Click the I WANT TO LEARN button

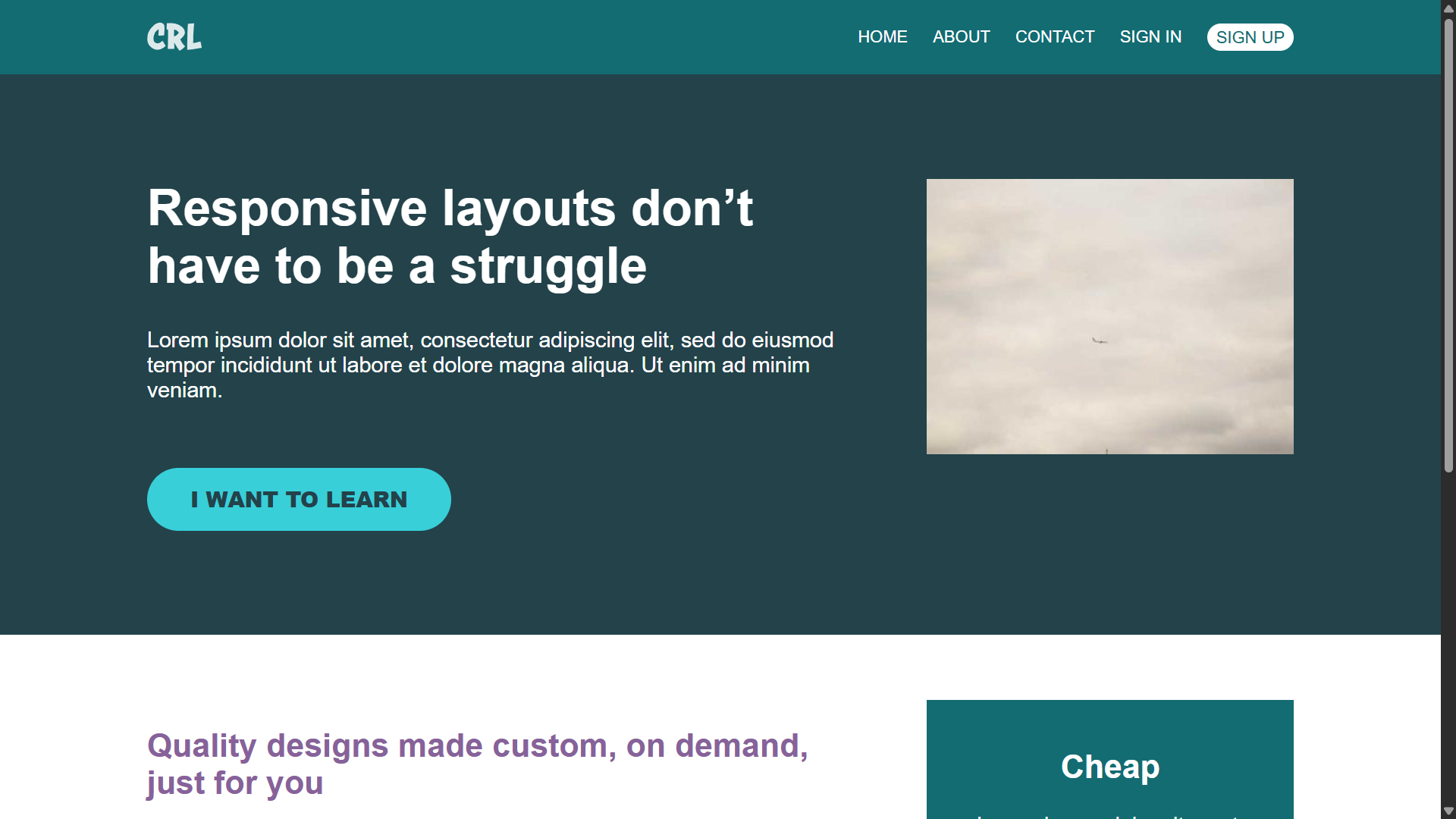click(299, 499)
